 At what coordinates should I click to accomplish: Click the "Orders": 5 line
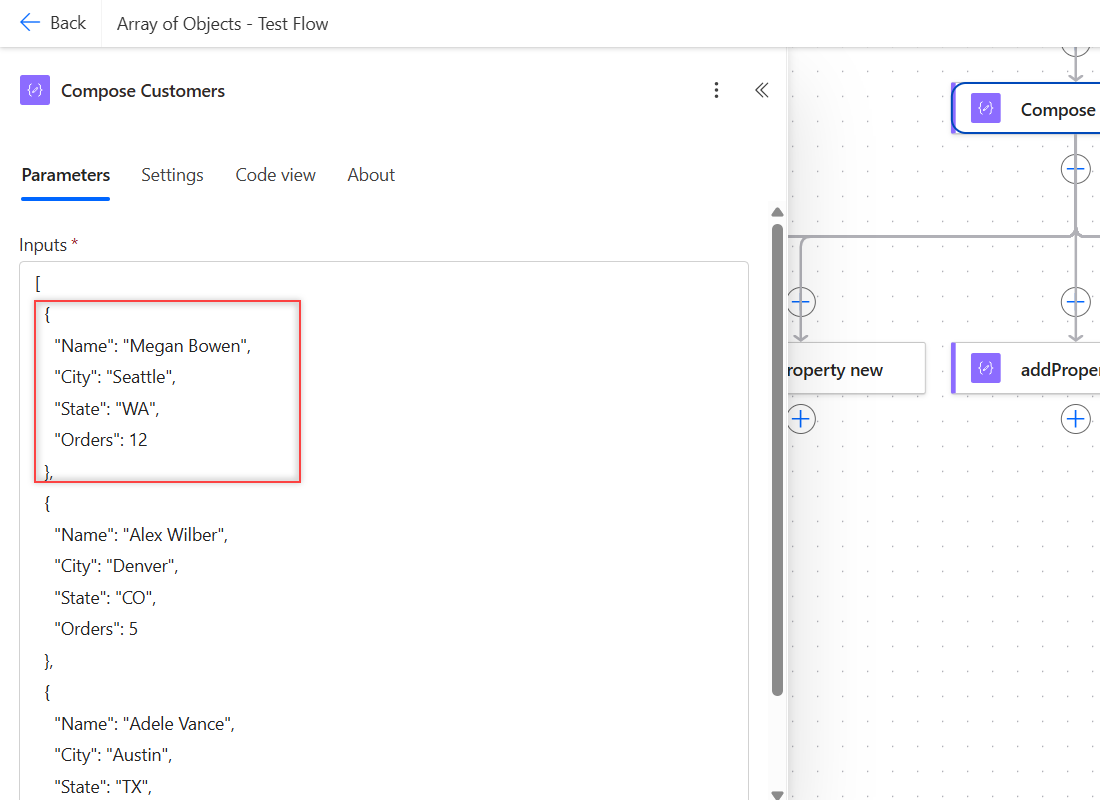96,629
